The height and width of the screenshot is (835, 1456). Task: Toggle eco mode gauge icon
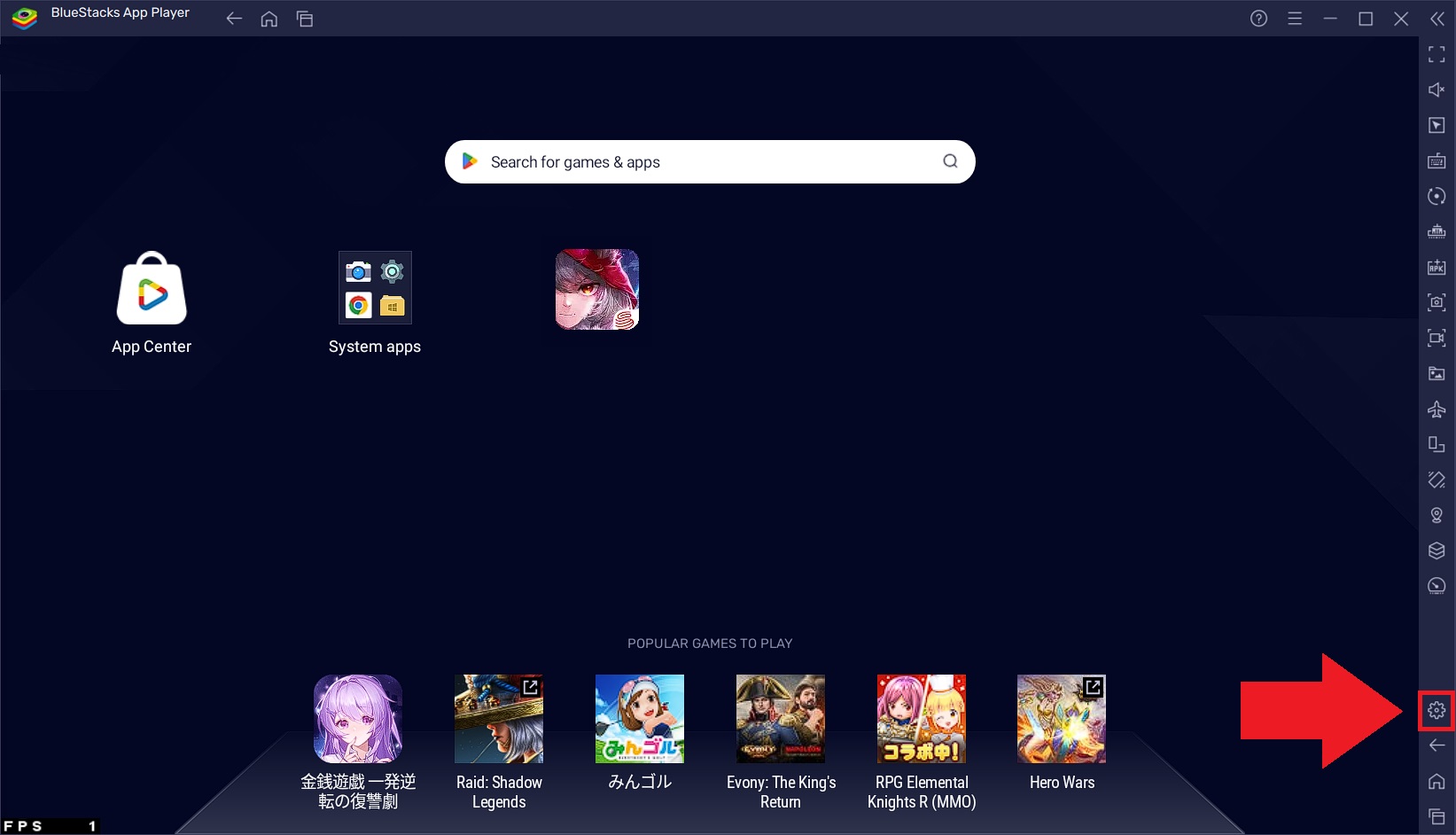click(x=1437, y=586)
